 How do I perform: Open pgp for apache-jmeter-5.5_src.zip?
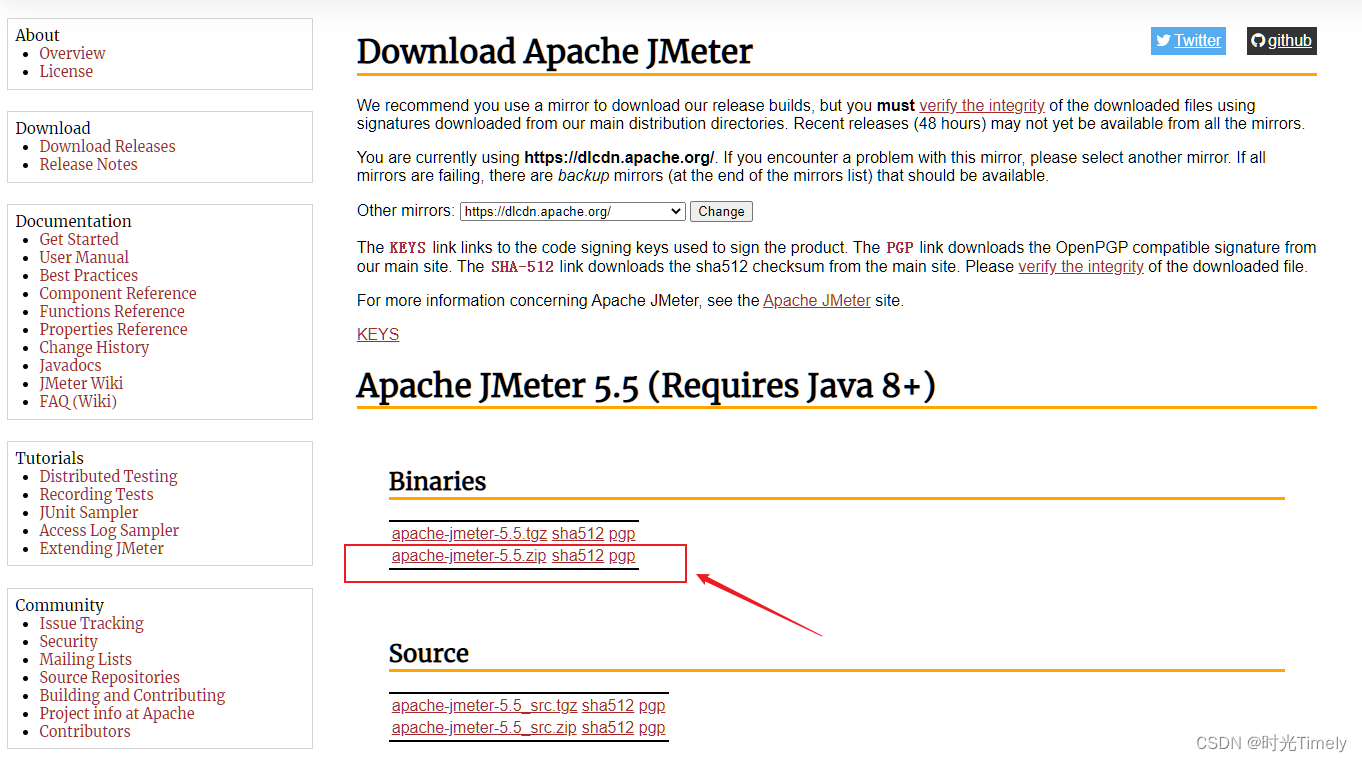[x=652, y=728]
